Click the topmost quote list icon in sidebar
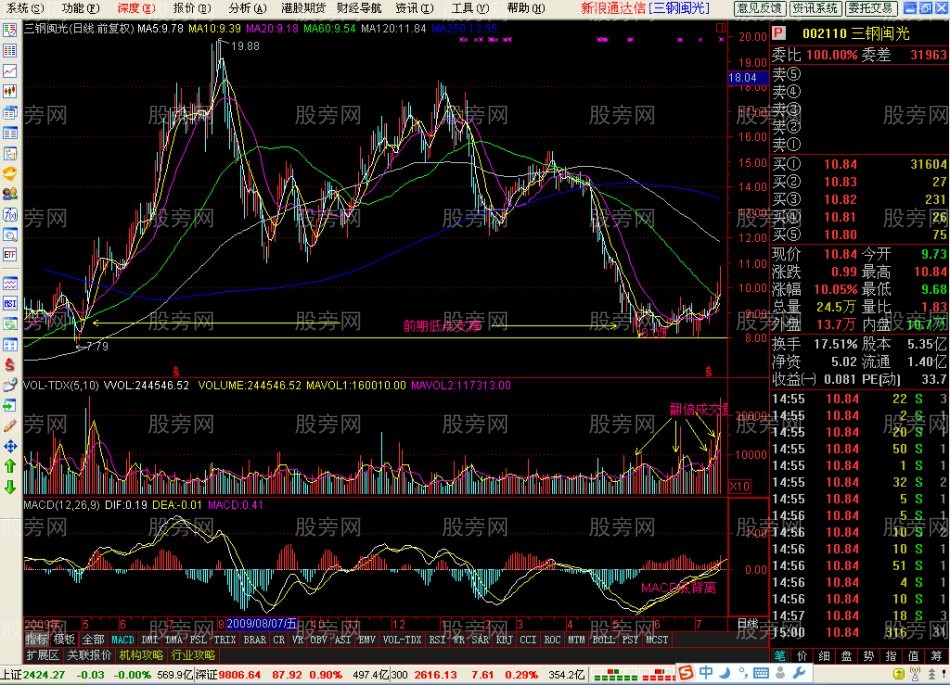Viewport: 950px width, 685px height. (10, 30)
